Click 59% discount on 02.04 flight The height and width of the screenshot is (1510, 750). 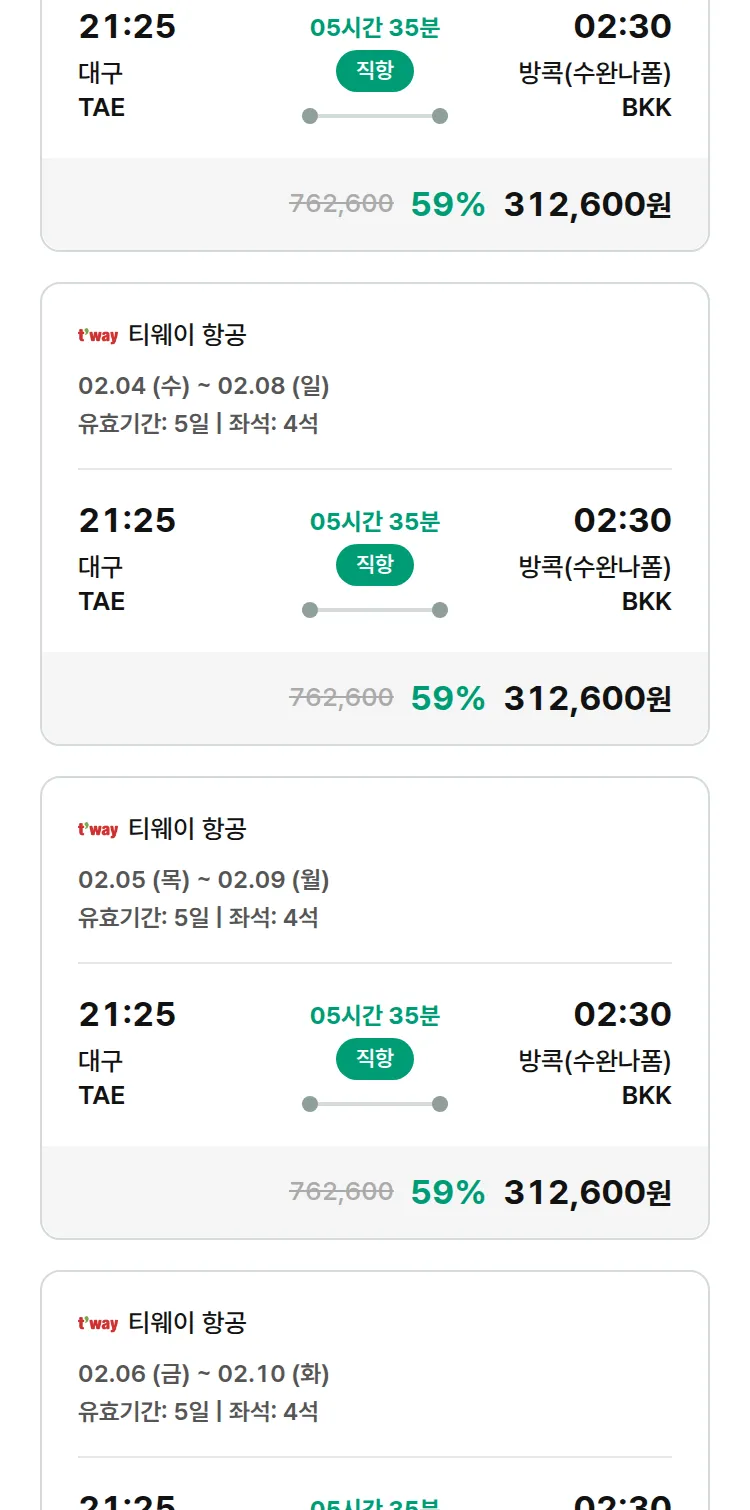tap(447, 698)
